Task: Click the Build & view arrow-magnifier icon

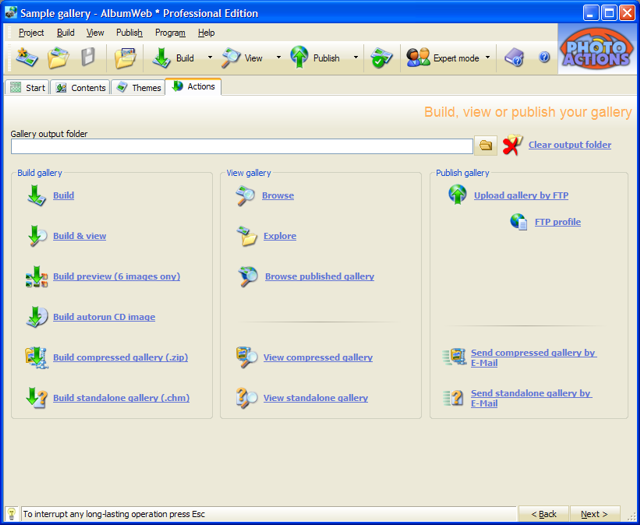Action: tap(37, 236)
